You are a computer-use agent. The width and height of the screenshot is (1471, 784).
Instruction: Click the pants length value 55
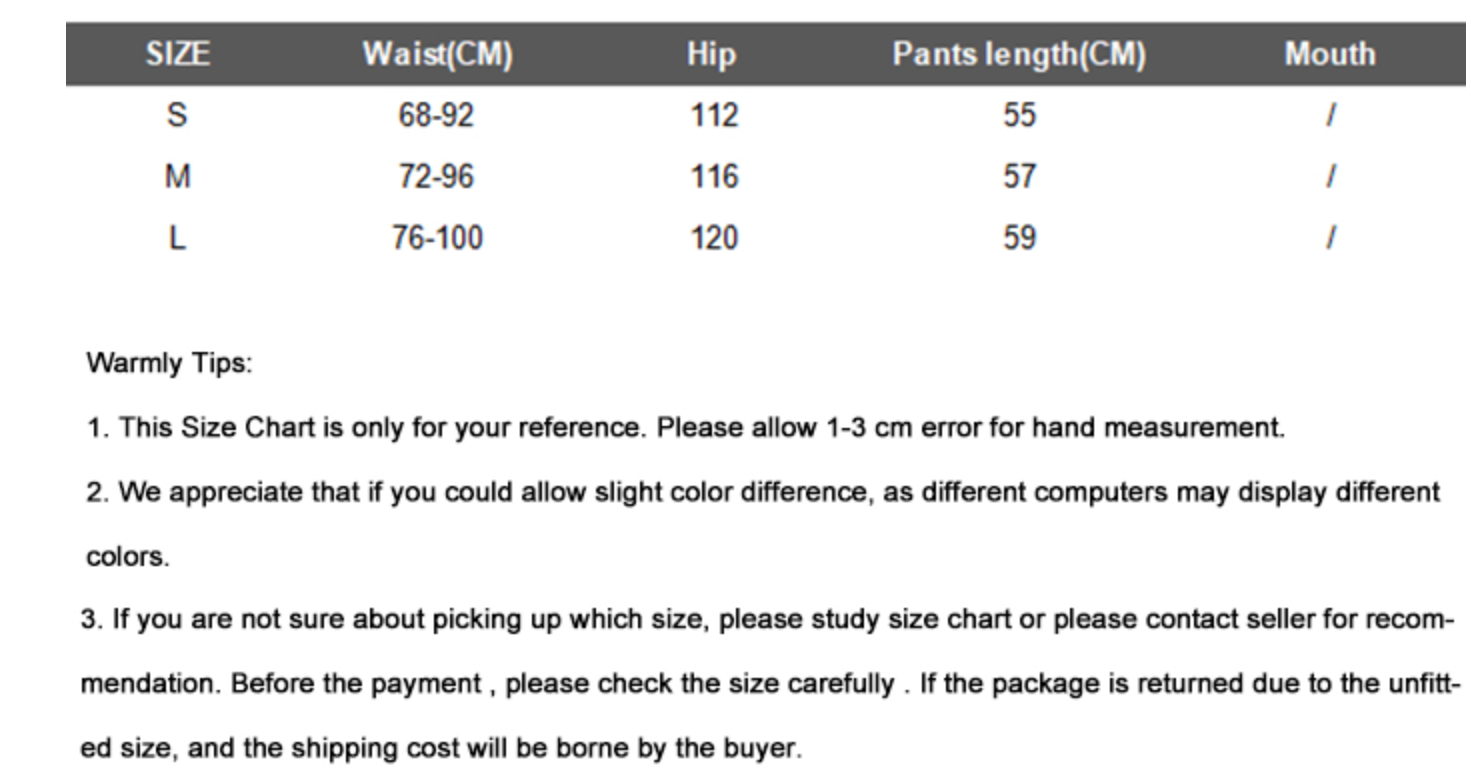1020,116
